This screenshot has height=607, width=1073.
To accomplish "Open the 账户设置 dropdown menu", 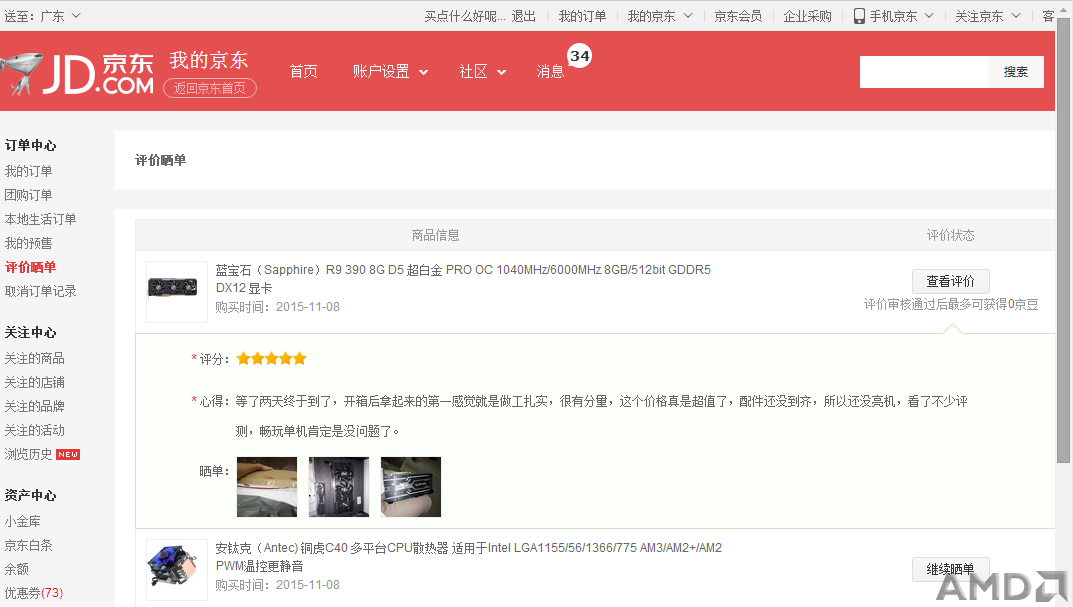I will [390, 71].
